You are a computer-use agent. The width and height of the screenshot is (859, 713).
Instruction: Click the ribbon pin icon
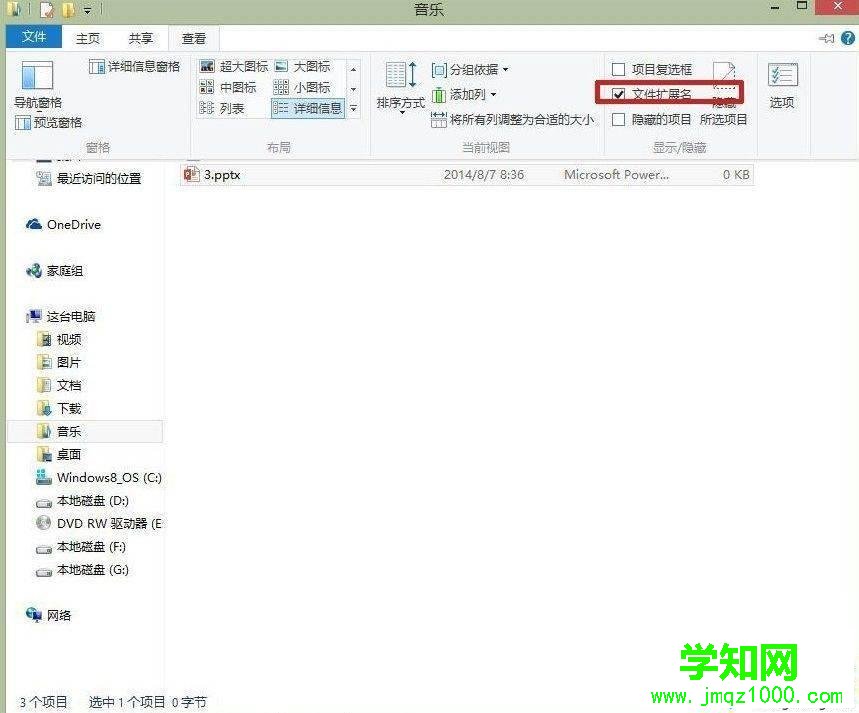[826, 38]
